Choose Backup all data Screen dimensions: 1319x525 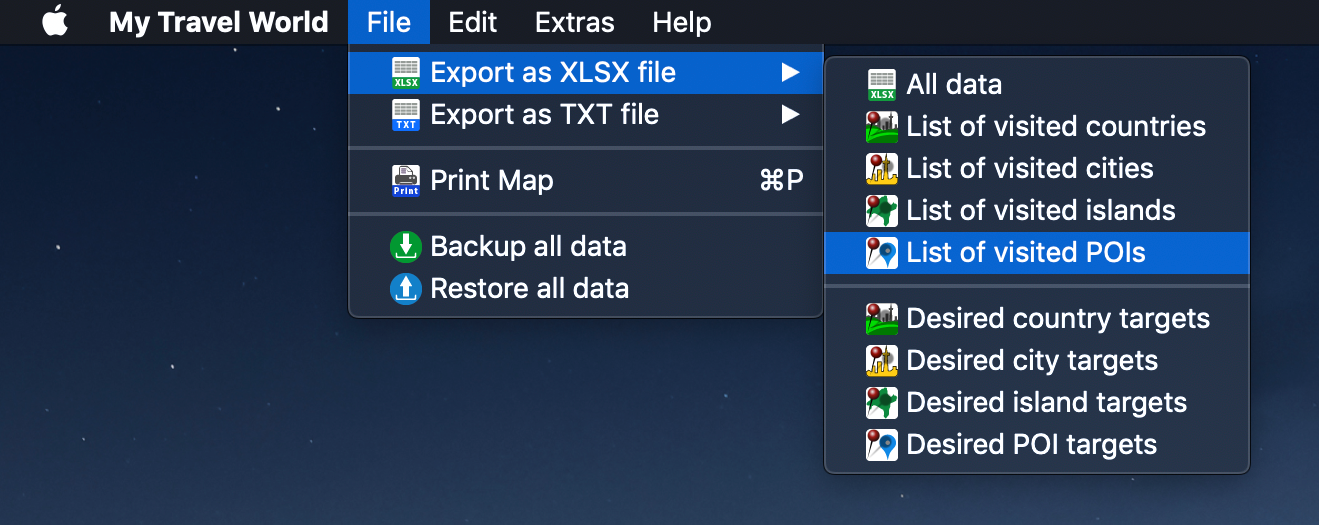click(x=585, y=247)
